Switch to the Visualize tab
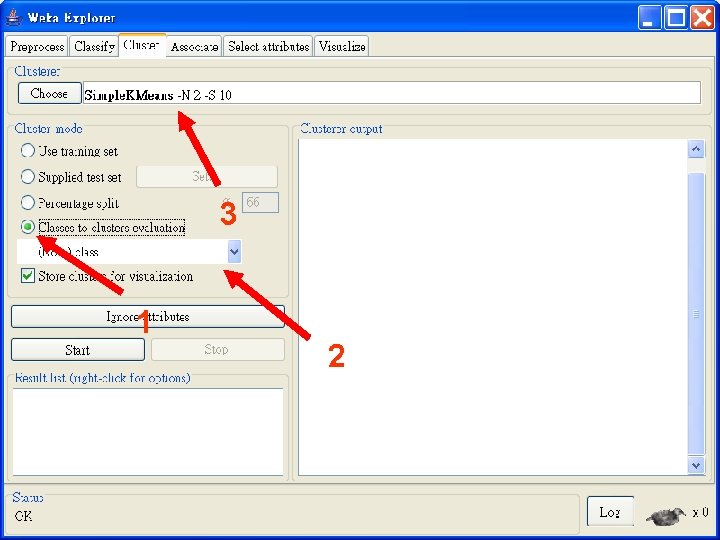720x540 pixels. point(342,46)
